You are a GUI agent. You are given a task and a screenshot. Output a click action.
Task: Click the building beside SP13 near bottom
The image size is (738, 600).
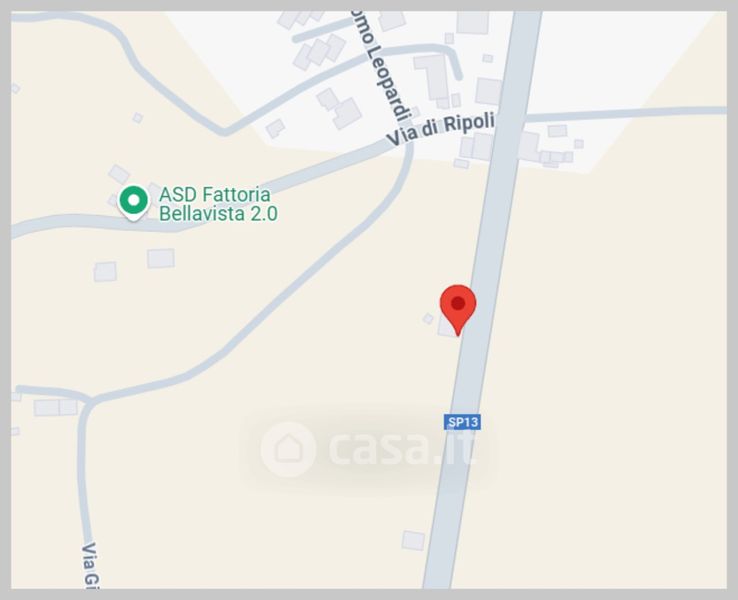(413, 540)
